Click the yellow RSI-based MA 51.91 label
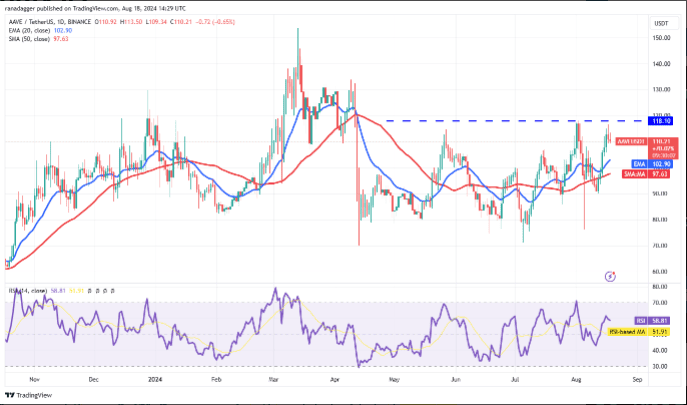The image size is (687, 405). click(x=640, y=332)
